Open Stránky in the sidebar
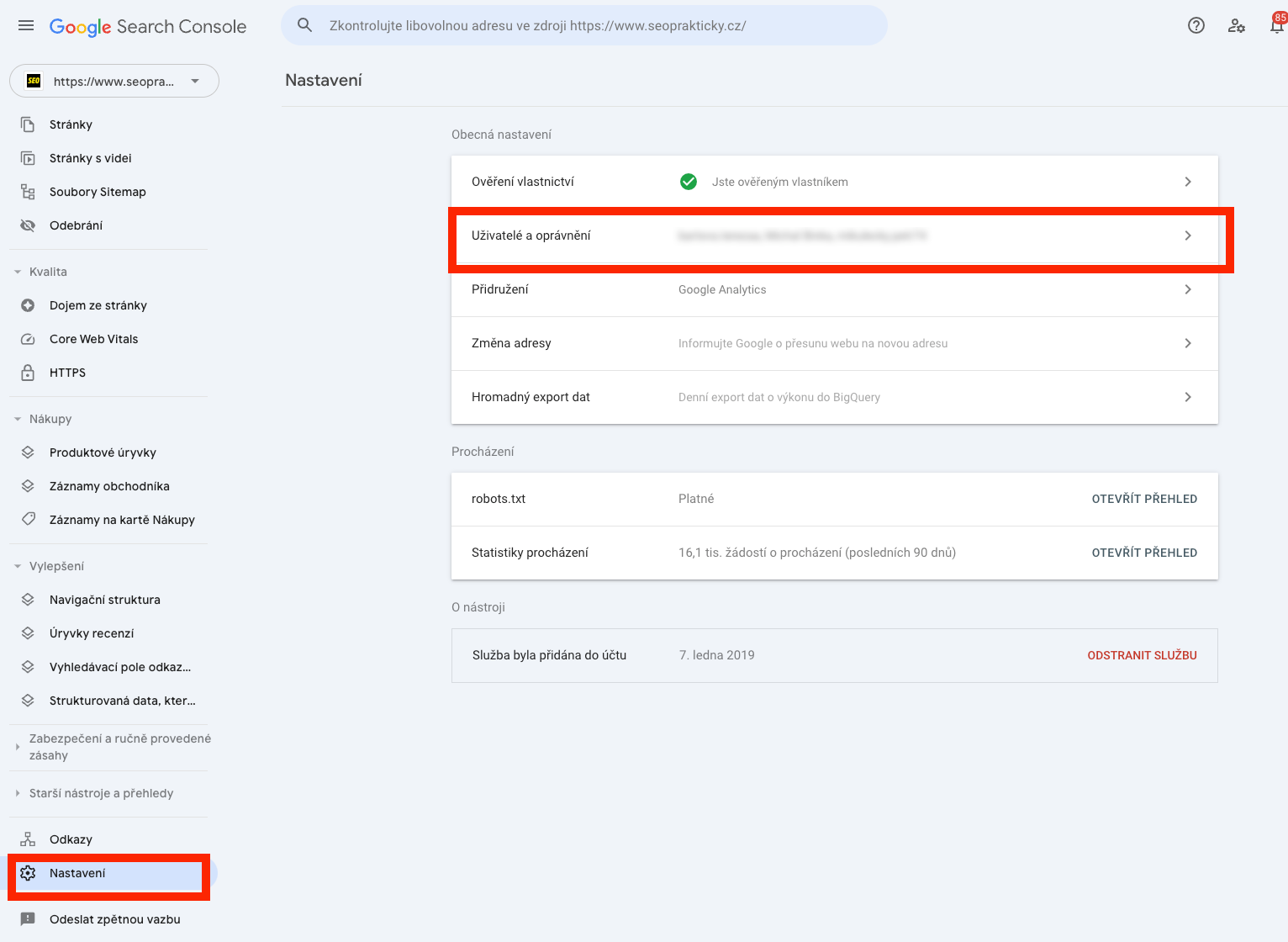The image size is (1288, 942). pos(71,124)
